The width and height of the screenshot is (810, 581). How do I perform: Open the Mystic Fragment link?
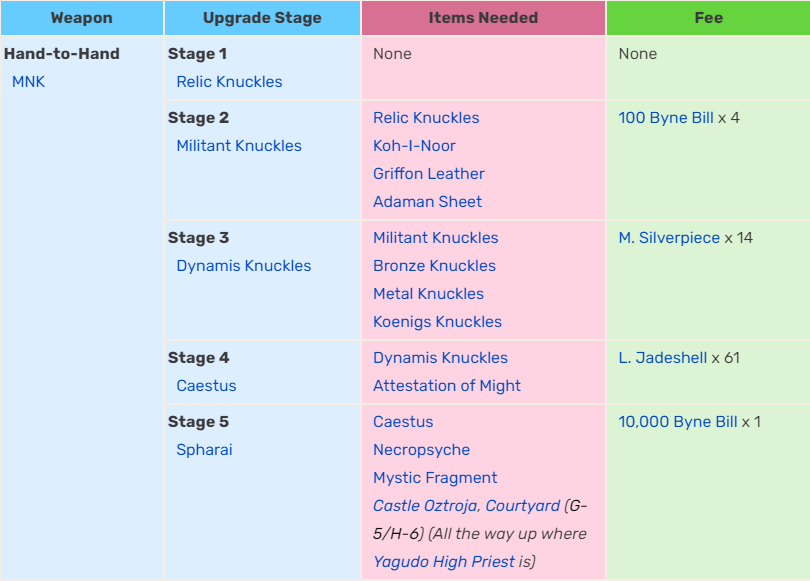point(435,477)
